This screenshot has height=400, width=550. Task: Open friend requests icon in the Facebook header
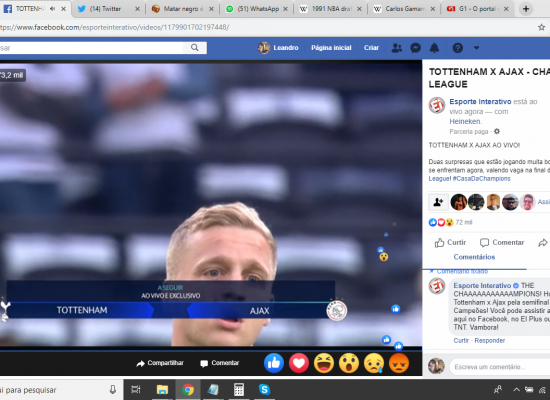tap(397, 48)
